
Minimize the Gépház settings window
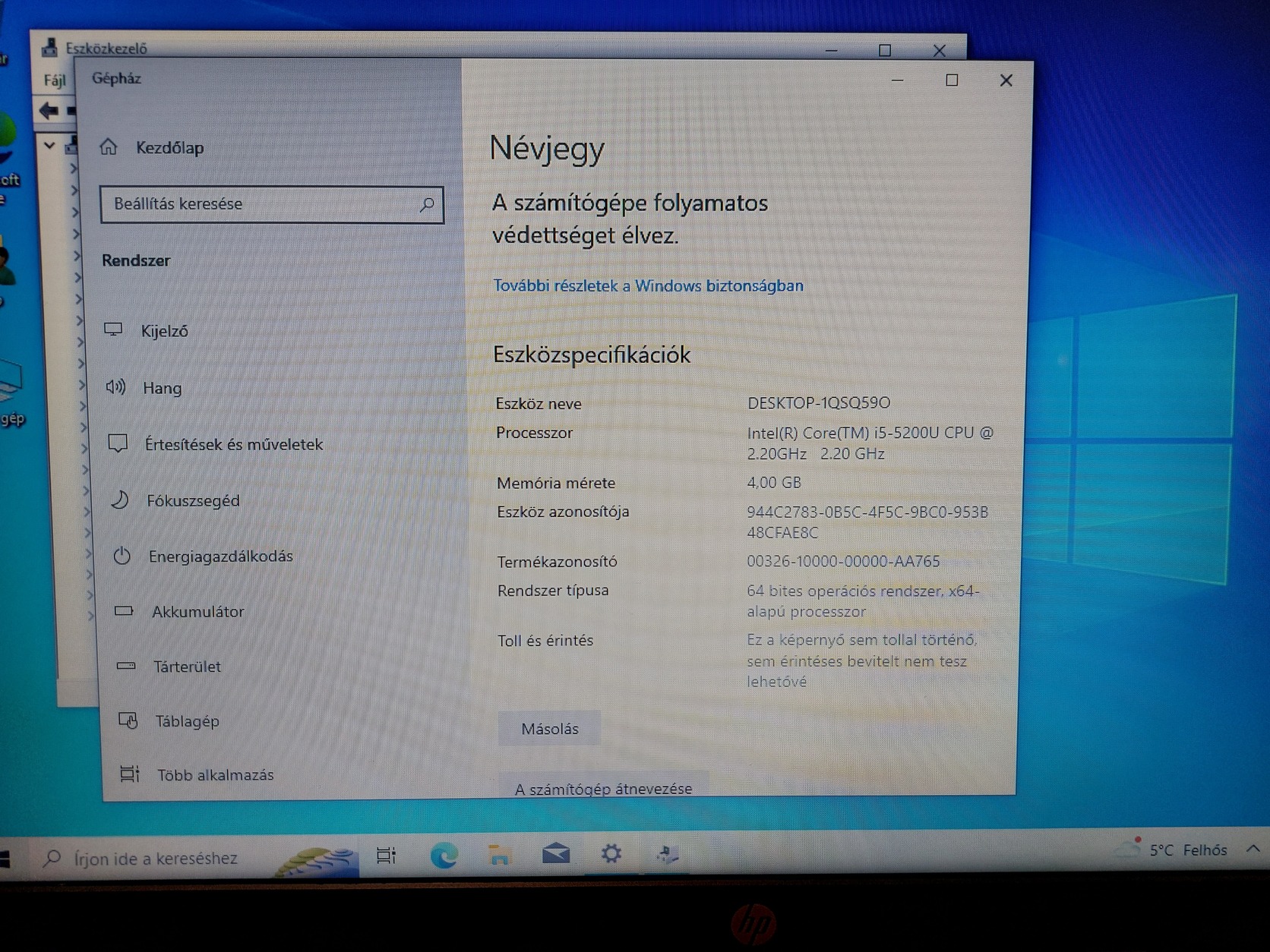(x=897, y=80)
